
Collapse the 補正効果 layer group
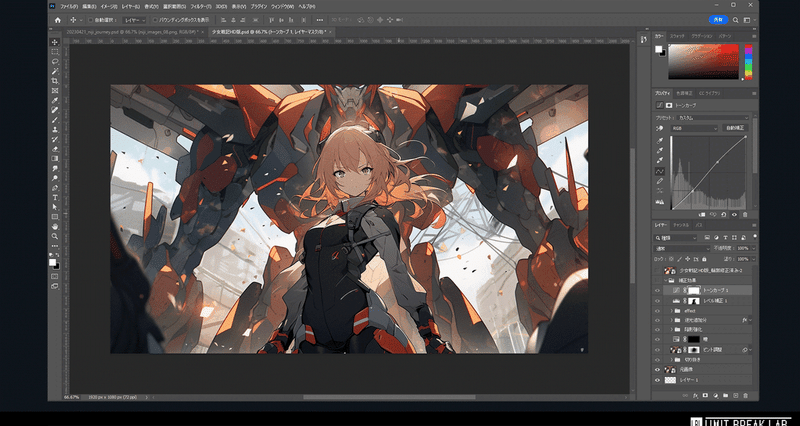(x=666, y=280)
